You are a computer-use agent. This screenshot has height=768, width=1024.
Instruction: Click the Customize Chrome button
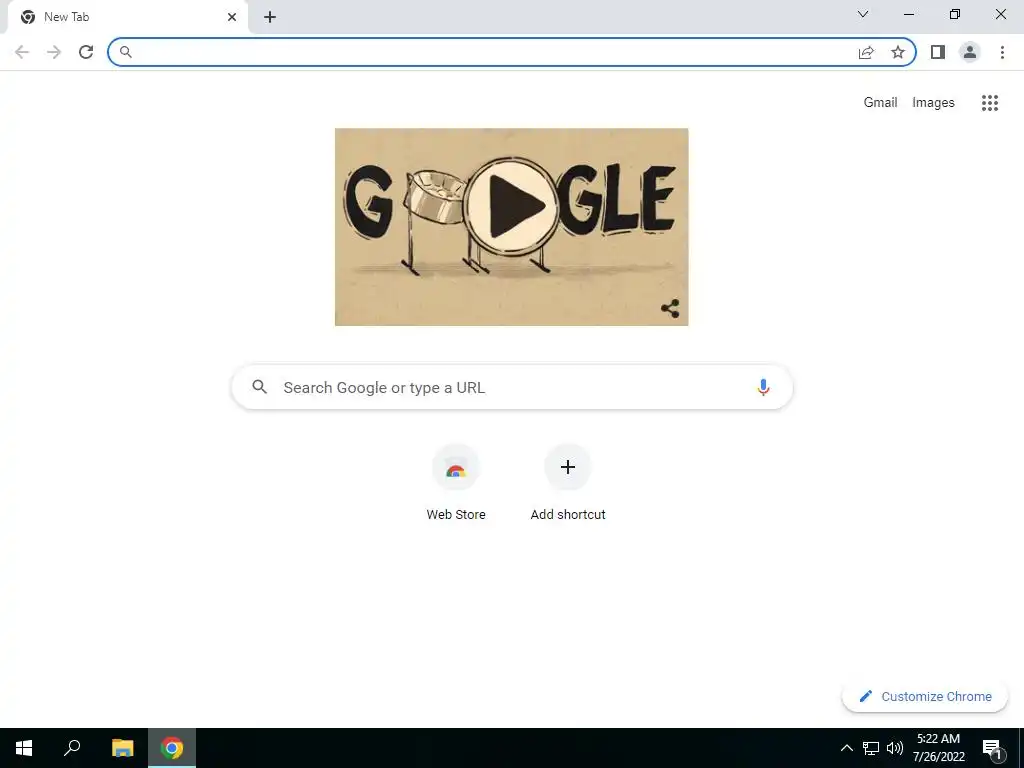(925, 696)
